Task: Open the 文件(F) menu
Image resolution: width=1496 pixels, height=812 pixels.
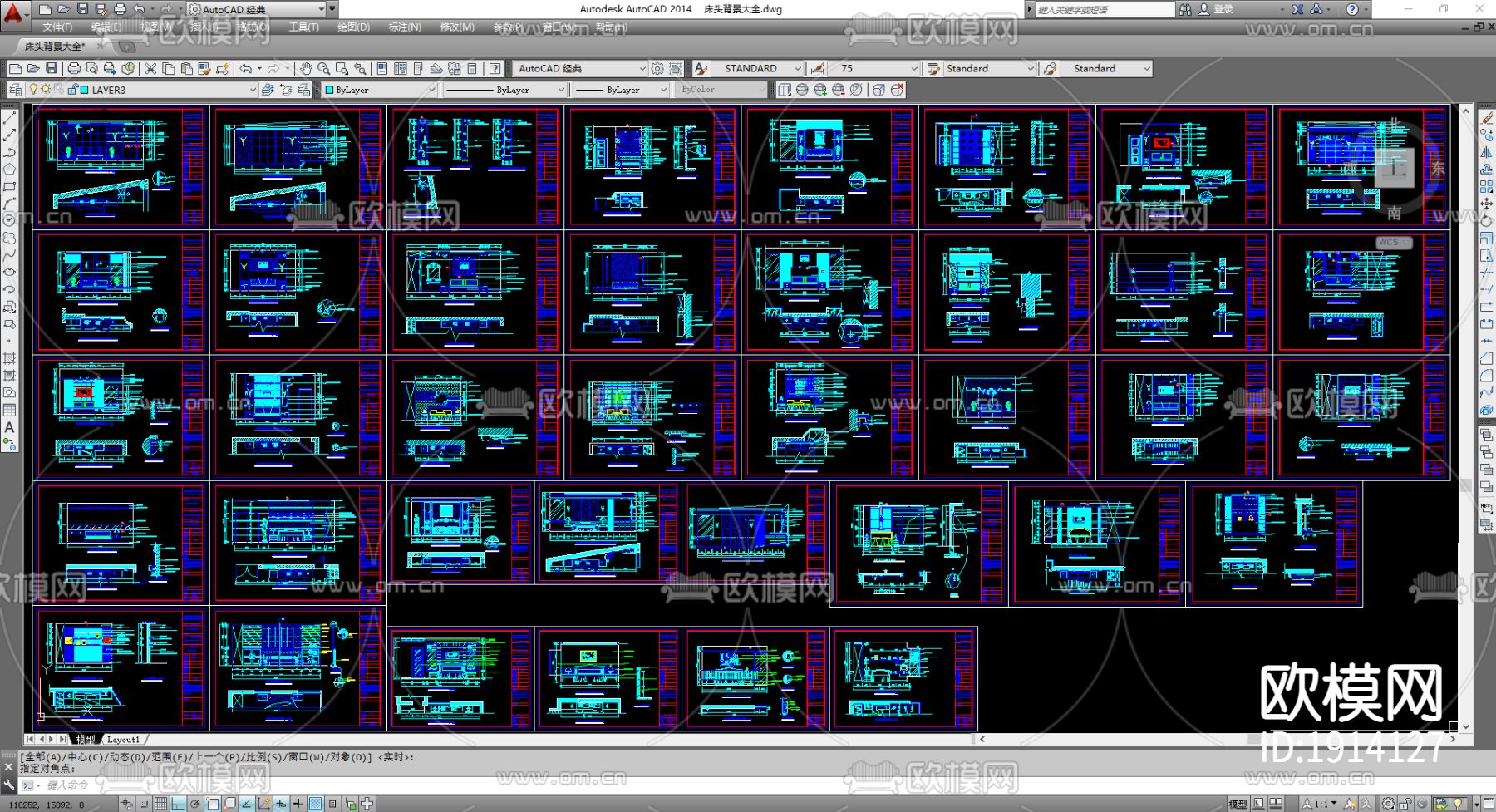Action: point(57,27)
